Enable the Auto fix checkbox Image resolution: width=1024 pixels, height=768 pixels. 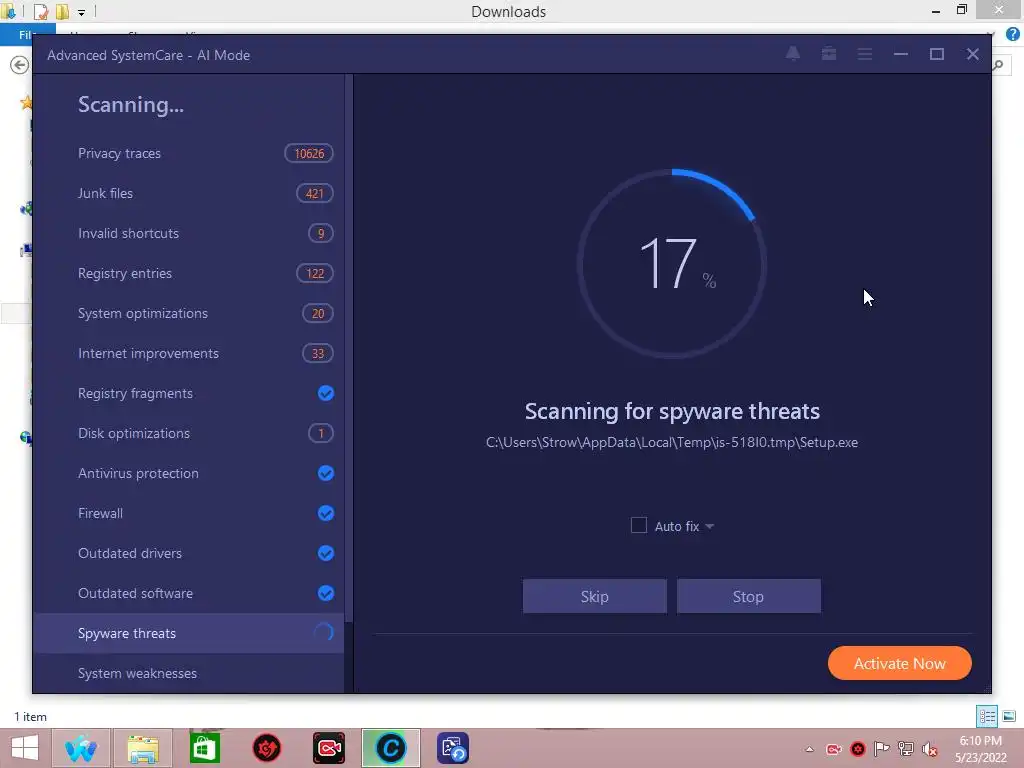click(639, 525)
